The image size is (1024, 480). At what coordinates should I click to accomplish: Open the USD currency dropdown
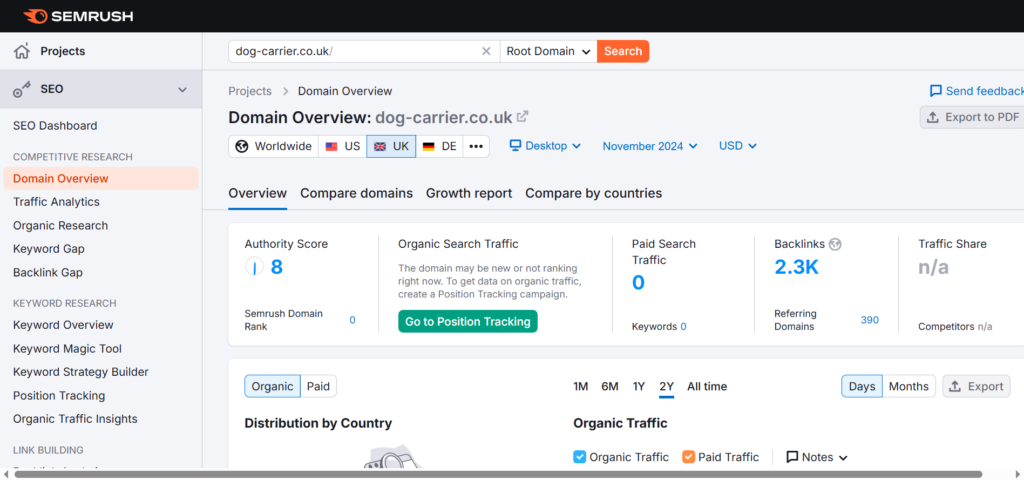point(738,146)
